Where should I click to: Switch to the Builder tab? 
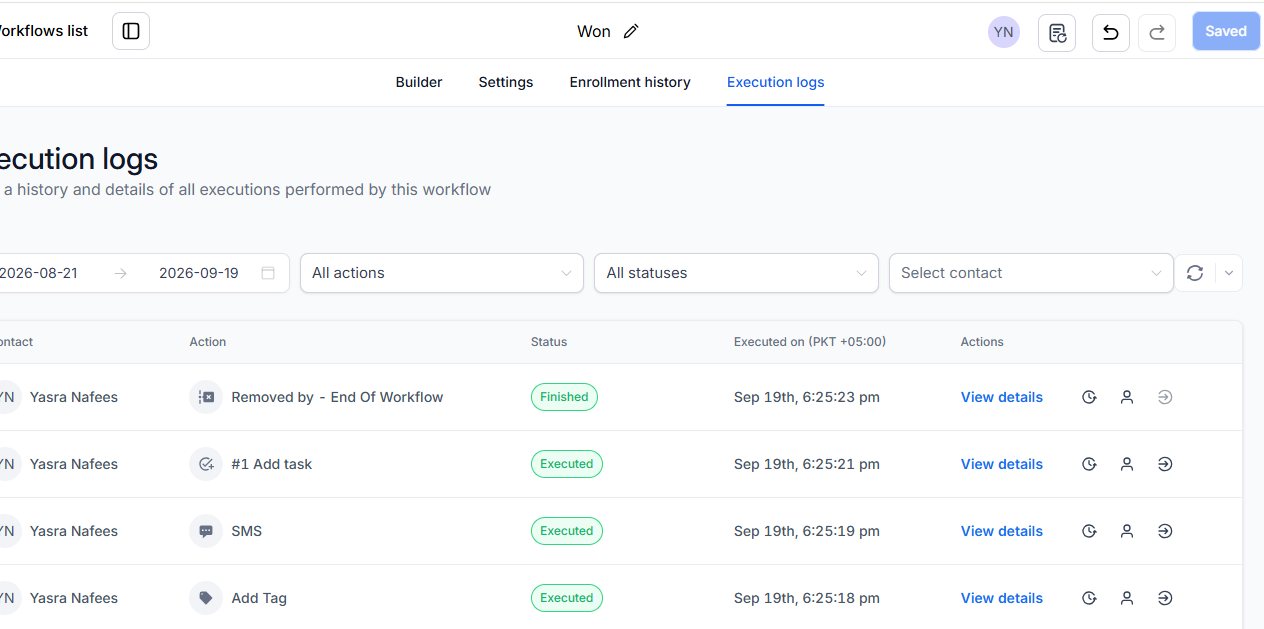(419, 82)
